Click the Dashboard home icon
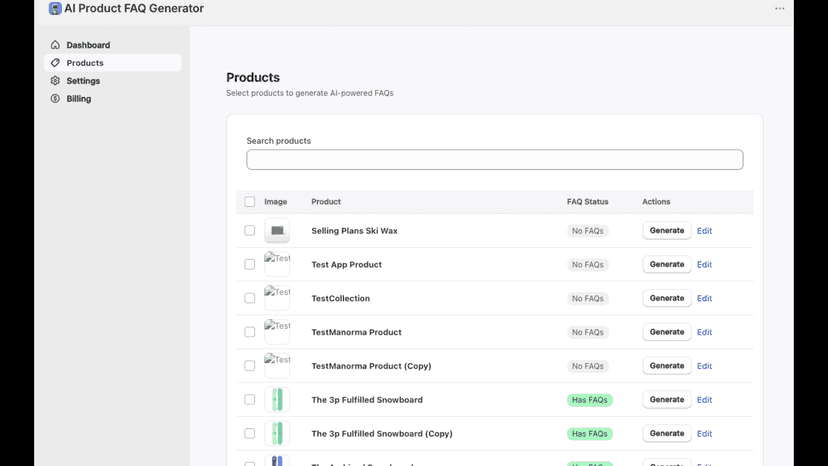 (55, 45)
